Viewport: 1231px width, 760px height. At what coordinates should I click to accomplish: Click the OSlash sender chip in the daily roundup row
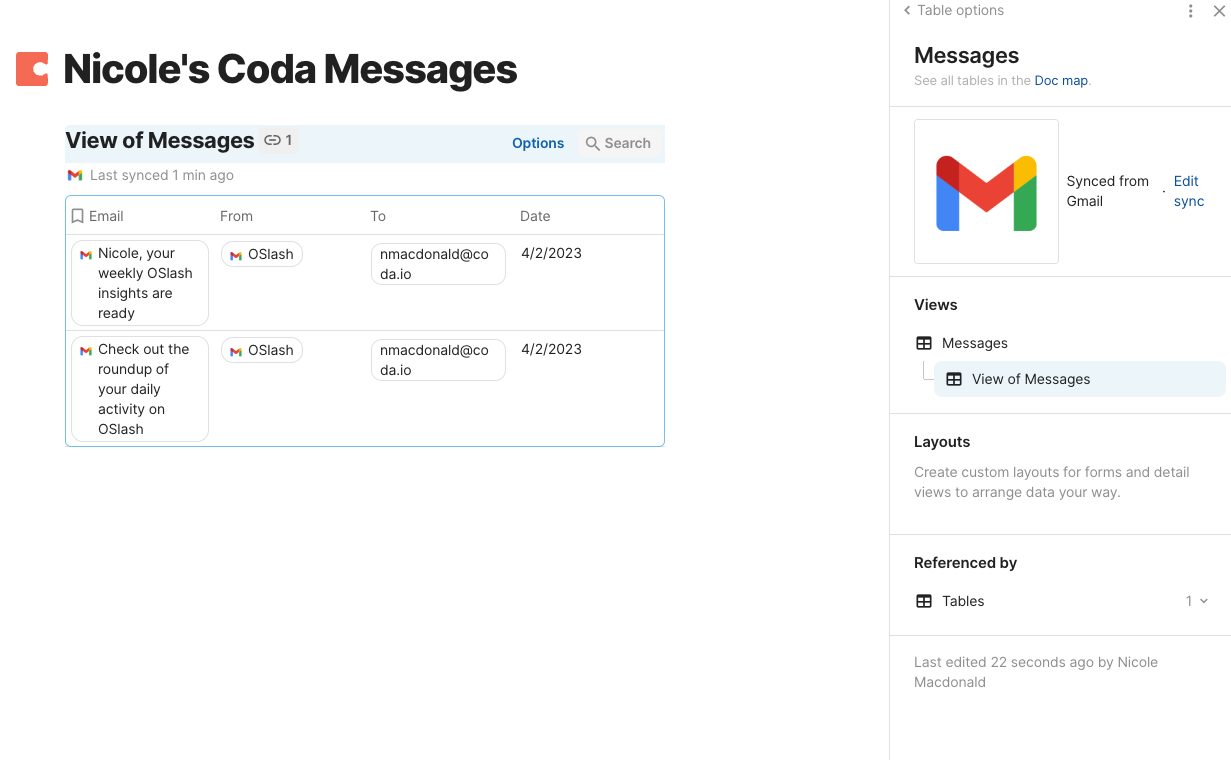tap(262, 350)
